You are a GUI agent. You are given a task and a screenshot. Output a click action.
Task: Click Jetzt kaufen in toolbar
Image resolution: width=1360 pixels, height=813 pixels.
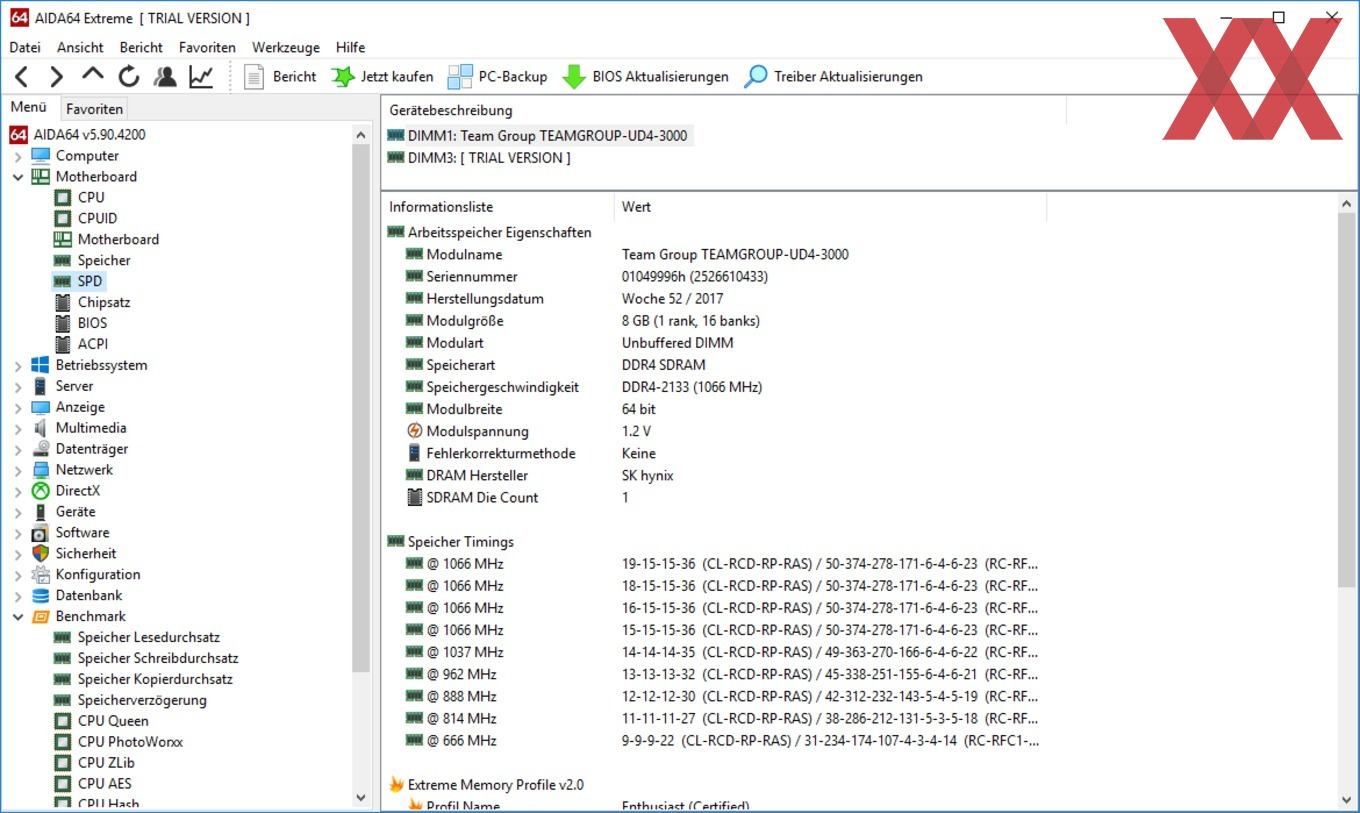pyautogui.click(x=382, y=77)
